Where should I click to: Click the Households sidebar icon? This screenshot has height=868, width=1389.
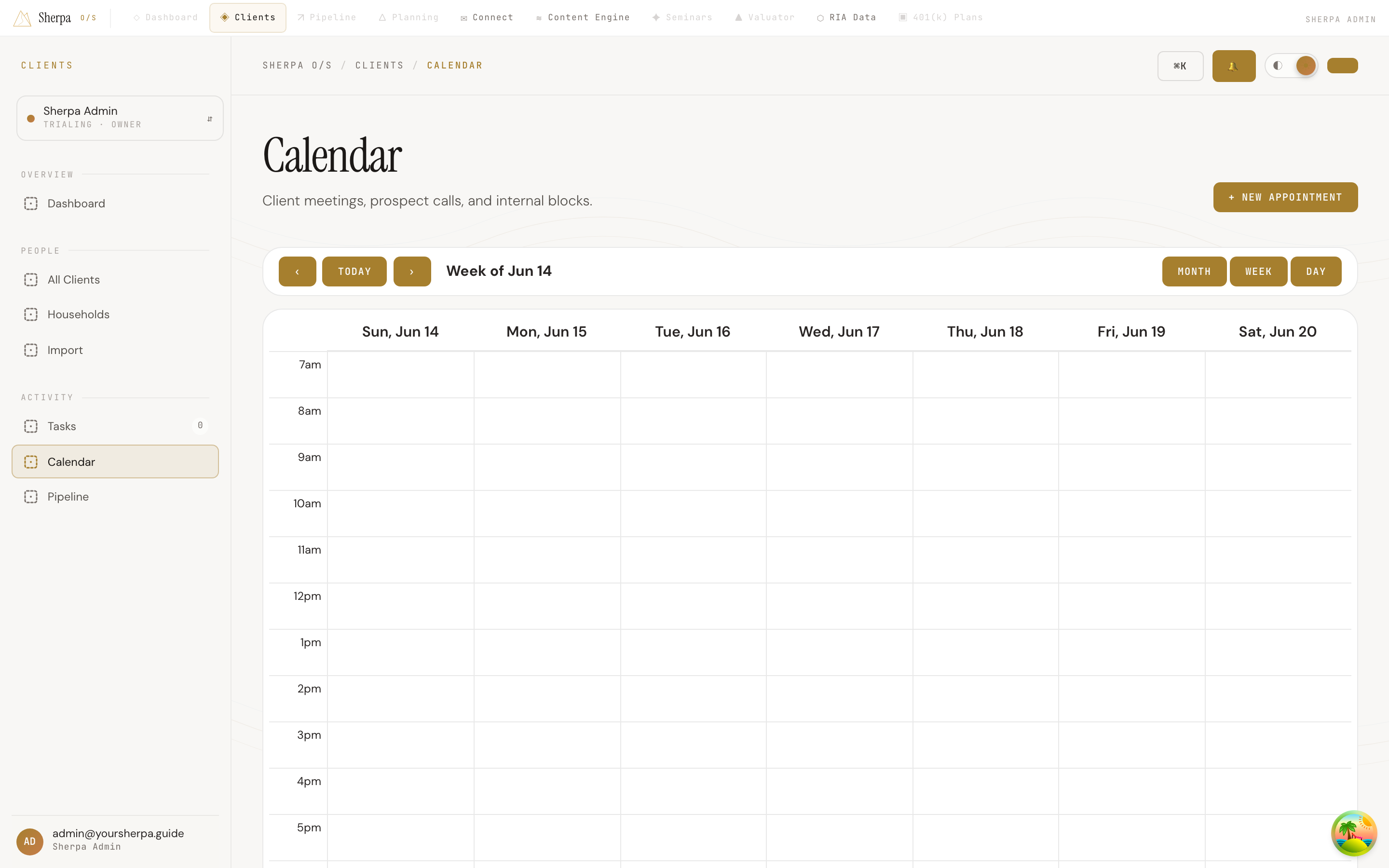(31, 314)
